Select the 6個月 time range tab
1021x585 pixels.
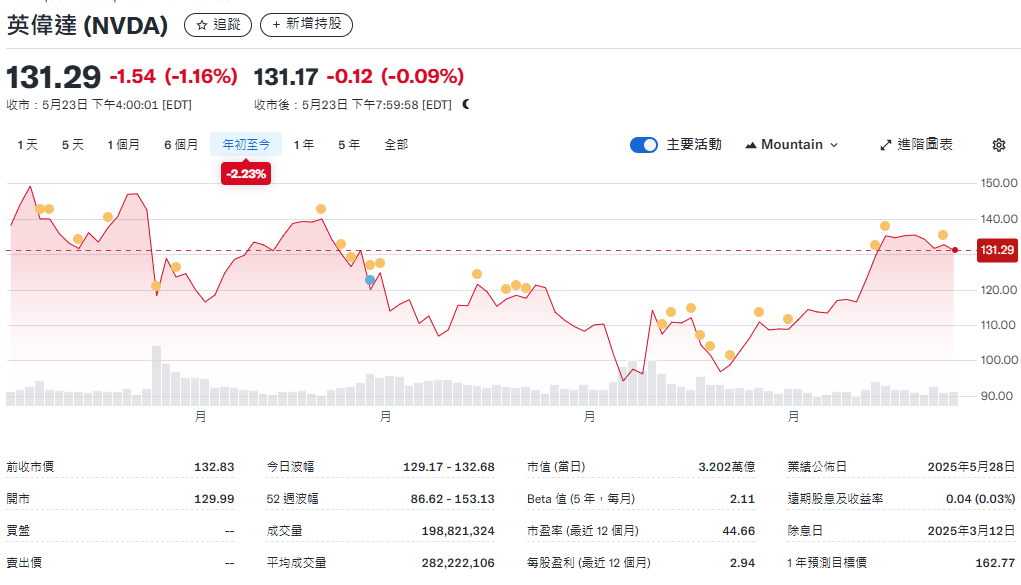pyautogui.click(x=181, y=145)
